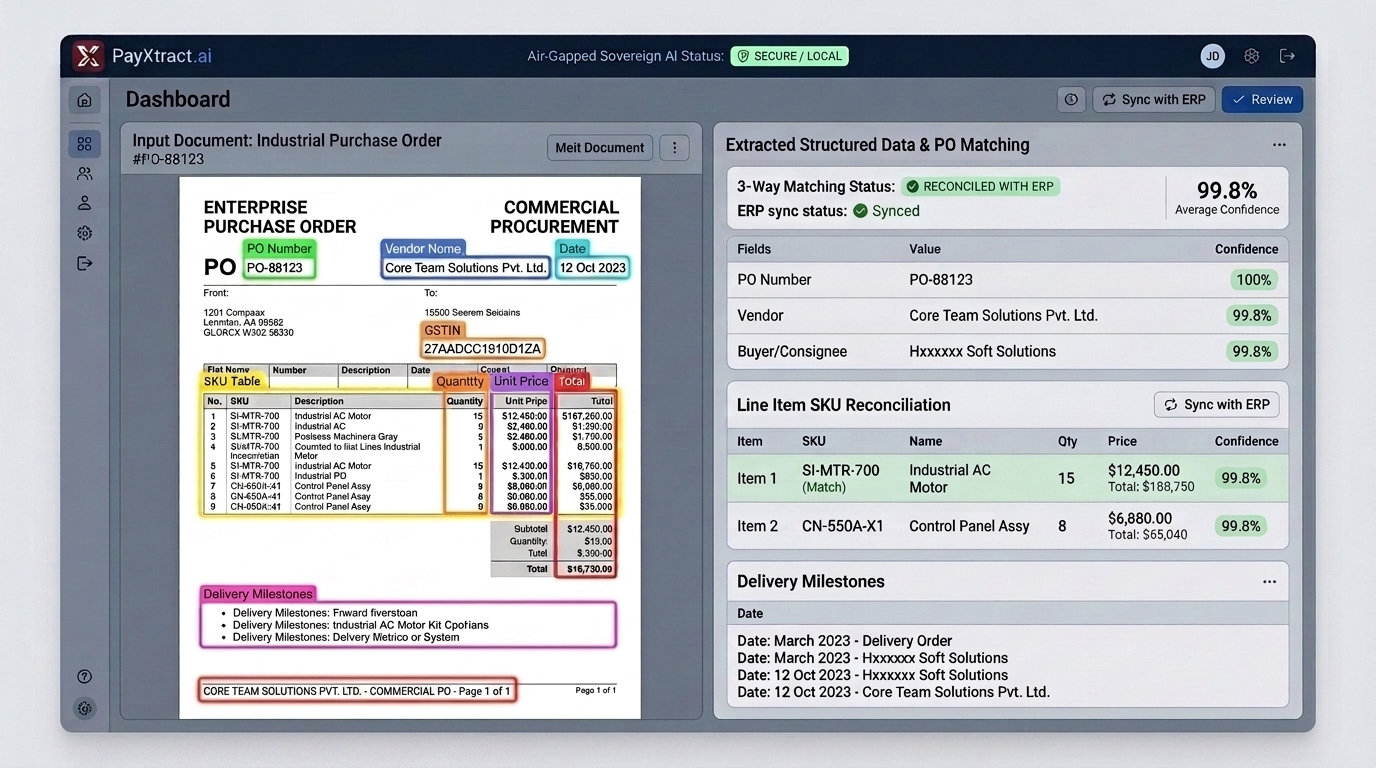Screen dimensions: 1376x768
Task: Click the Vendor row value Core Team Solutions
Action: point(1003,315)
